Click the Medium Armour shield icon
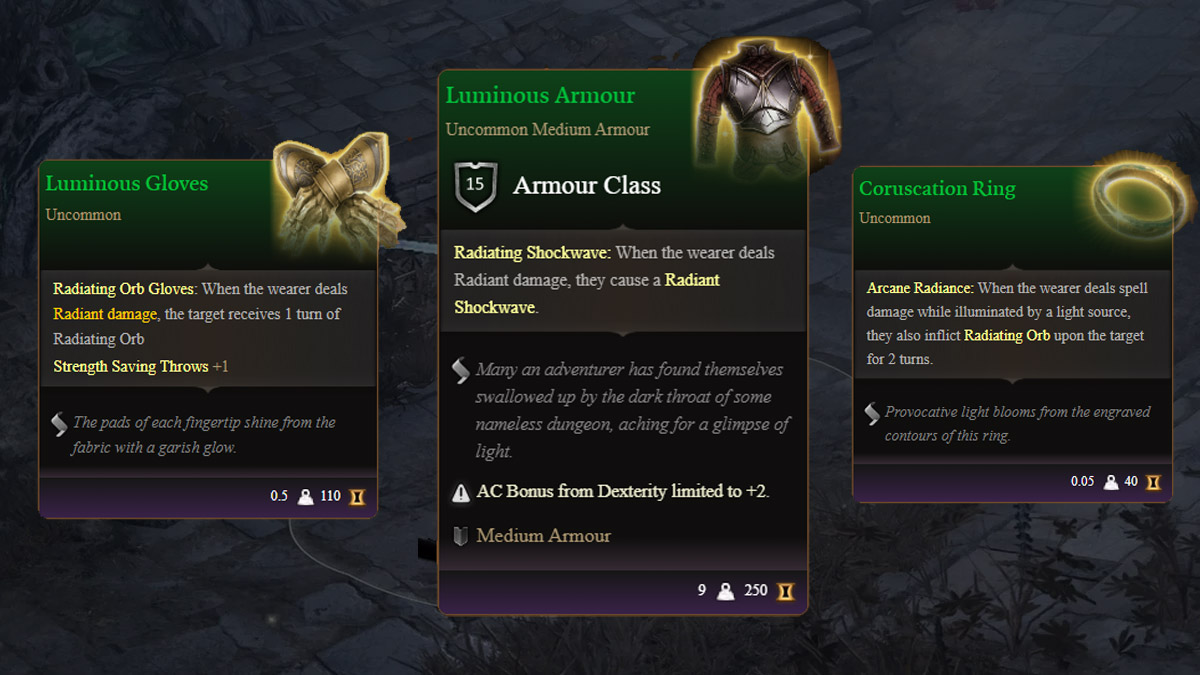The image size is (1200, 675). pyautogui.click(x=461, y=535)
